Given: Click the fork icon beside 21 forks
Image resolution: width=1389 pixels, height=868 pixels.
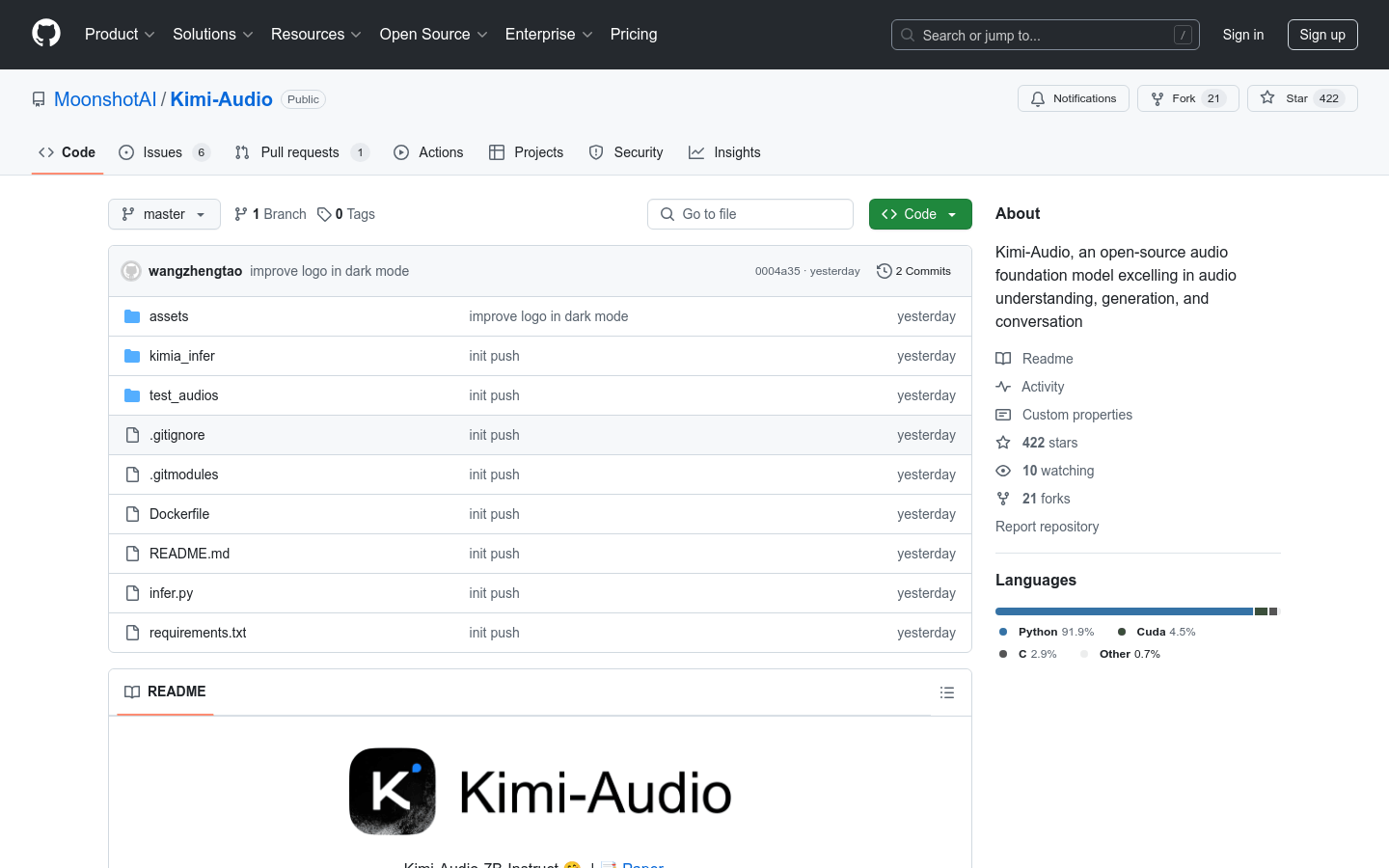Looking at the screenshot, I should click(1003, 499).
